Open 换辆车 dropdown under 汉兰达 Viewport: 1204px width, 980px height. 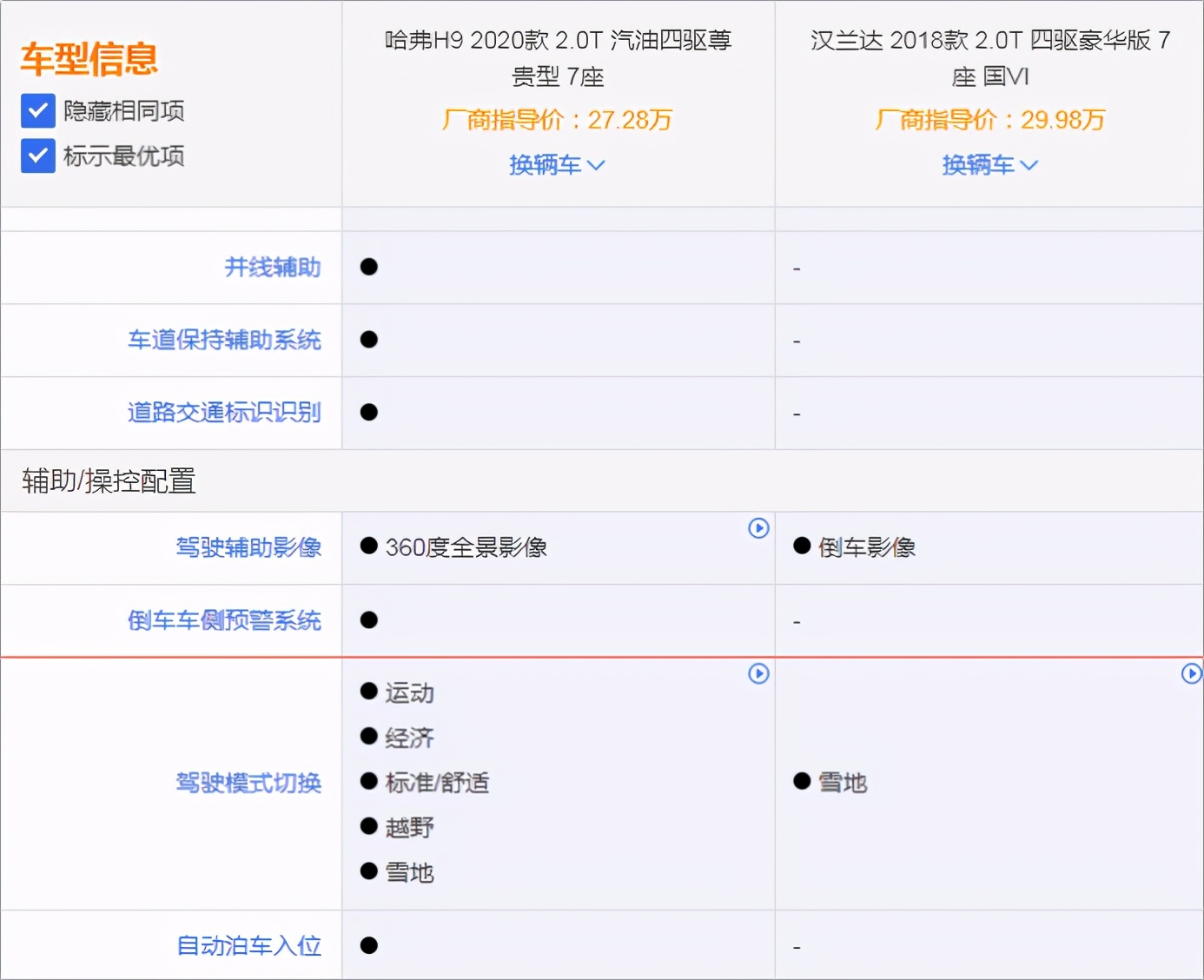tap(990, 165)
